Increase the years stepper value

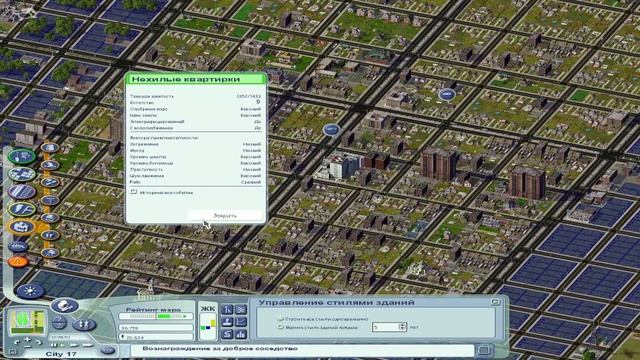pos(402,325)
